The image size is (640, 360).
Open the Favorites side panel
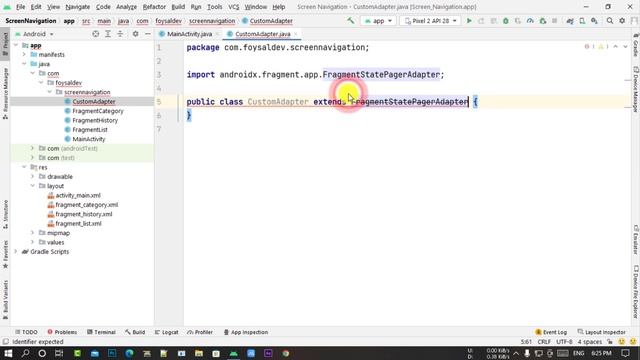click(x=5, y=254)
